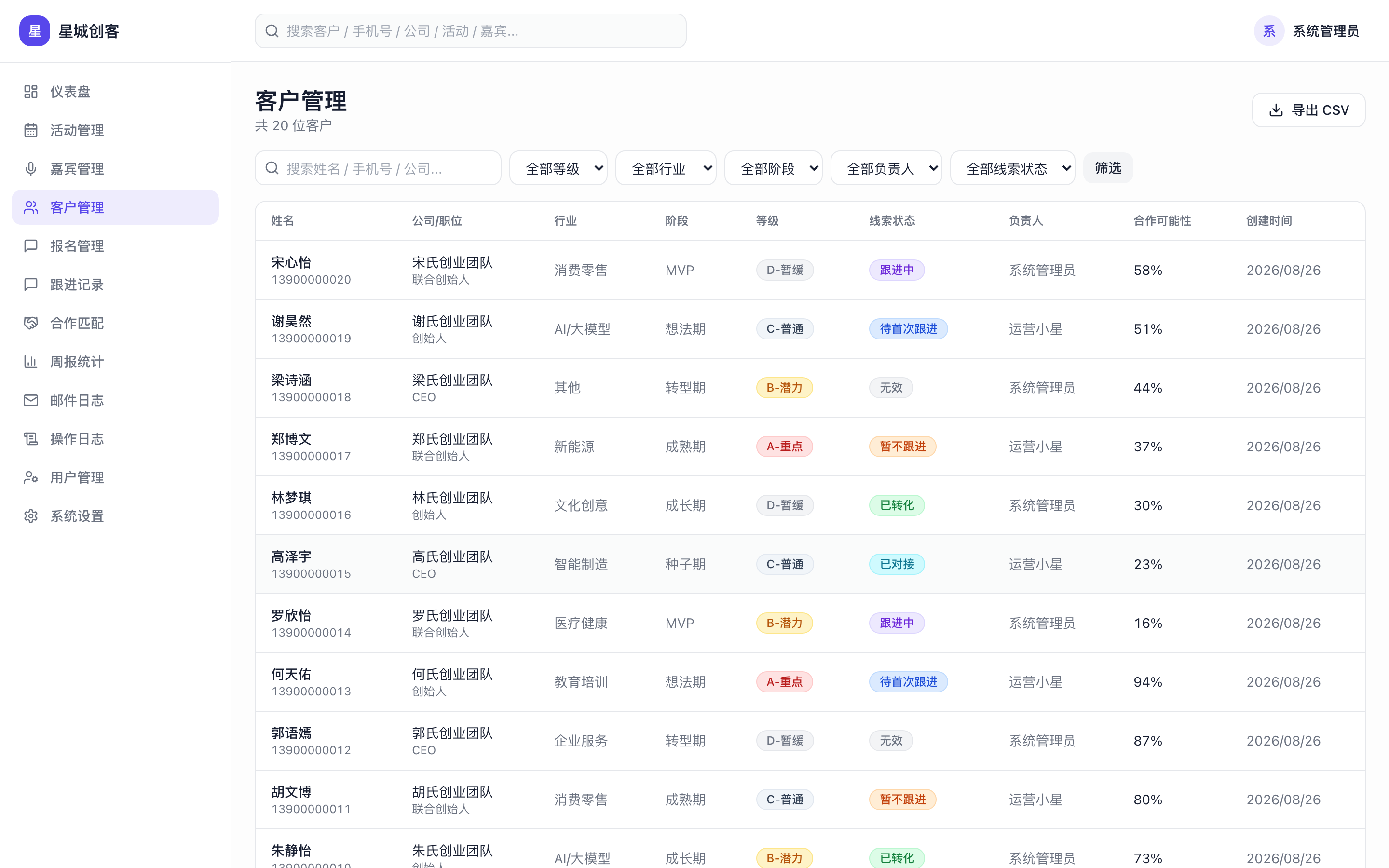Click the download icon on 导出 CSV
This screenshot has height=868, width=1389.
(1276, 110)
